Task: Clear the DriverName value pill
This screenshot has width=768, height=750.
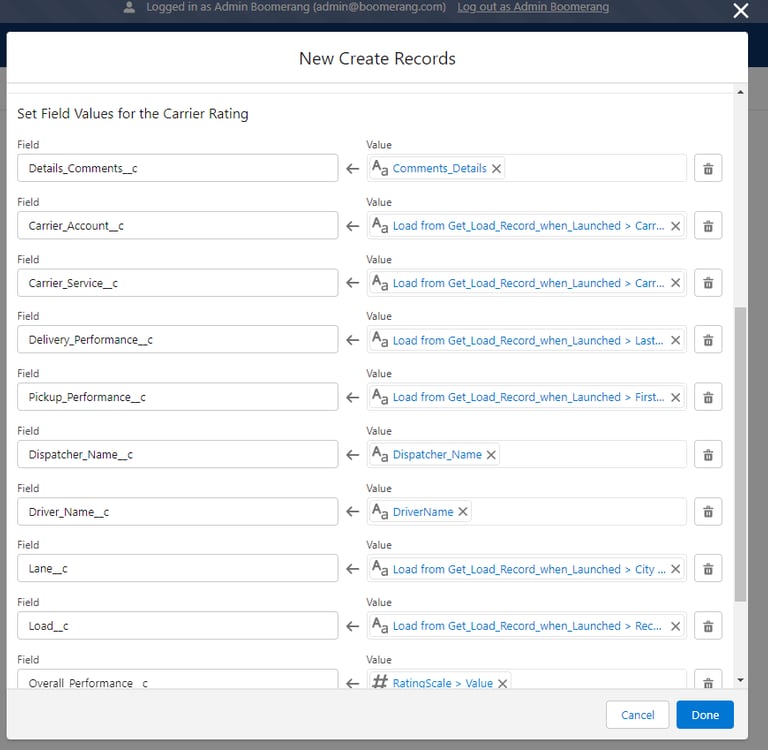Action: [x=464, y=512]
